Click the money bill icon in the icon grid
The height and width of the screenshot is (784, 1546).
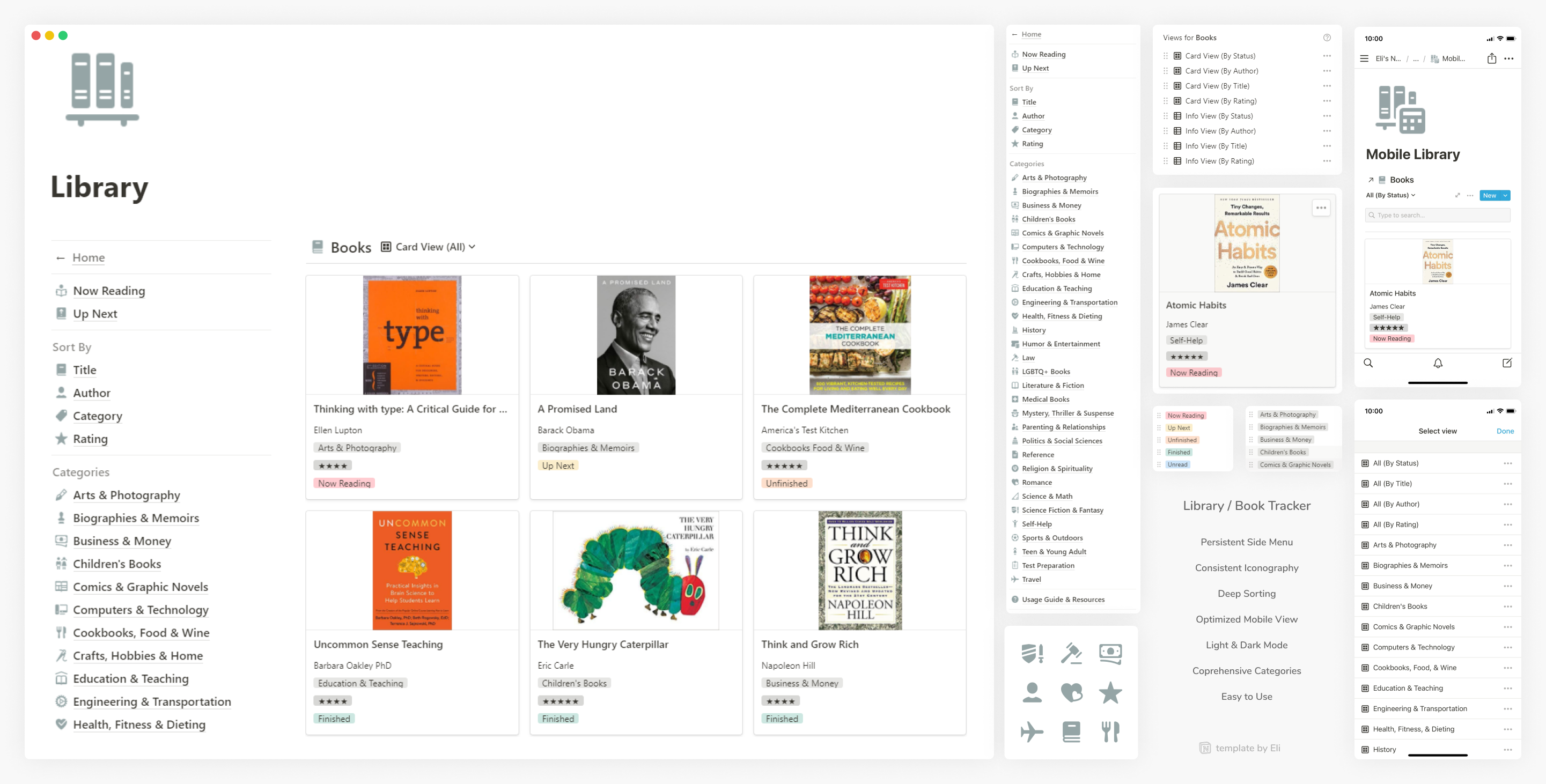tap(1111, 654)
